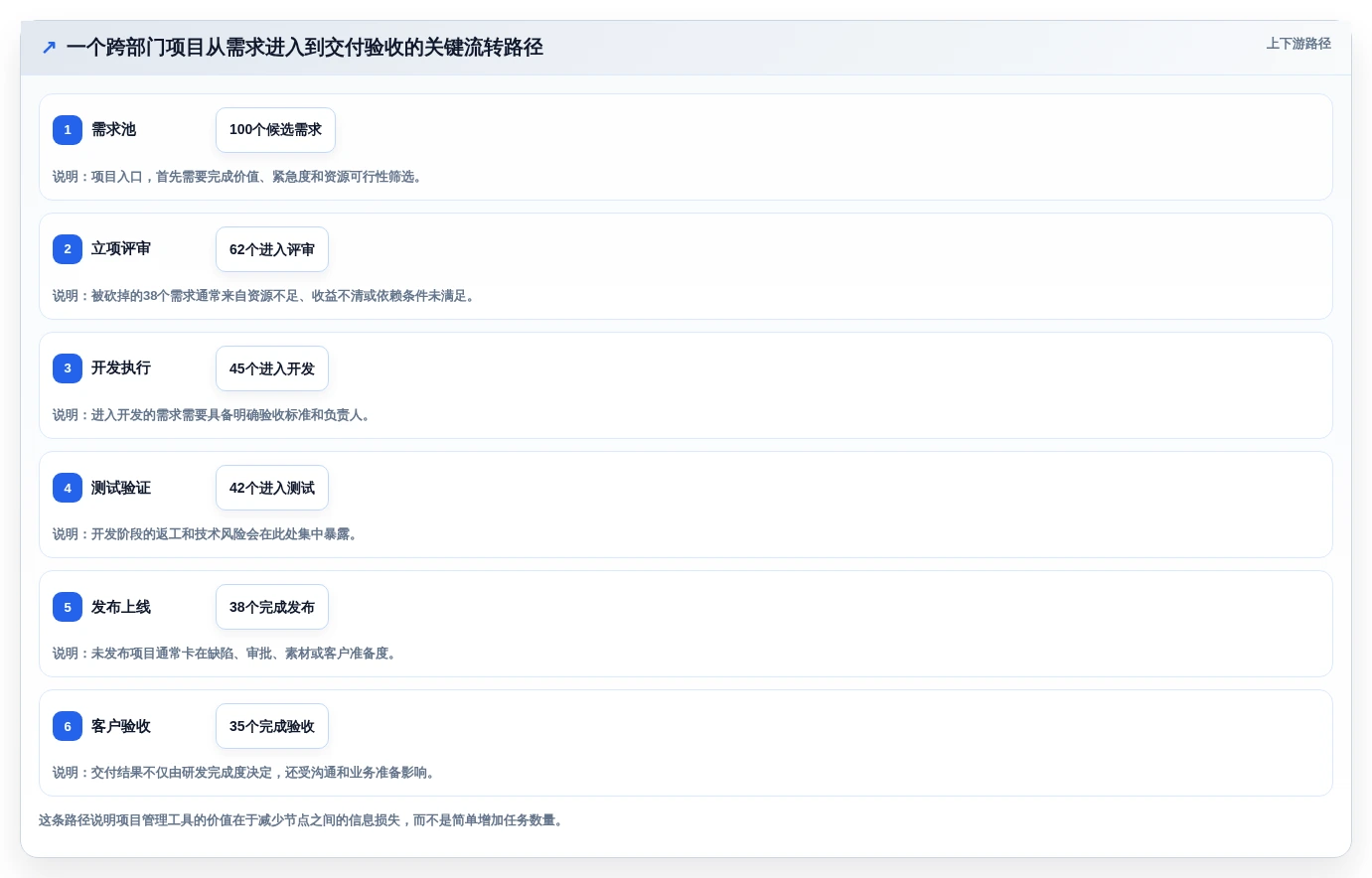The image size is (1372, 878).
Task: Click the note starting 说明：交付结果
Action: click(246, 773)
